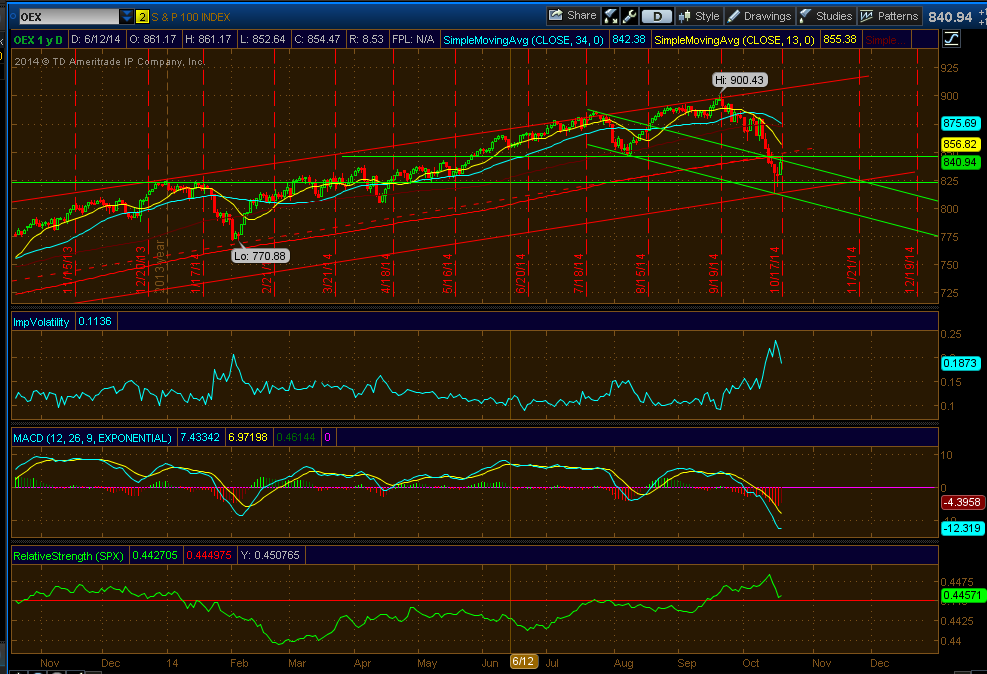Click the S & P 100 INDEX description

[191, 17]
